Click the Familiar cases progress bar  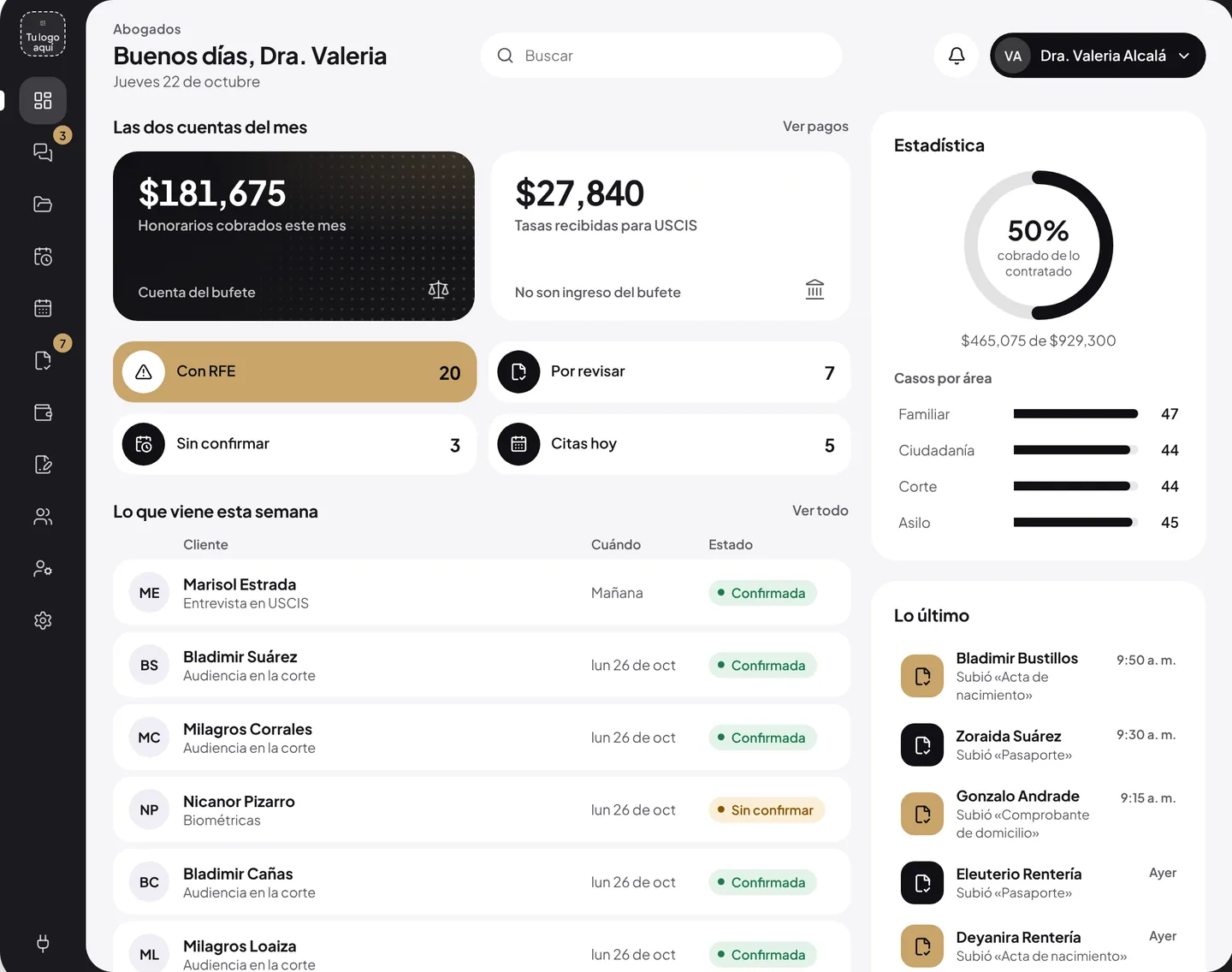pos(1075,414)
